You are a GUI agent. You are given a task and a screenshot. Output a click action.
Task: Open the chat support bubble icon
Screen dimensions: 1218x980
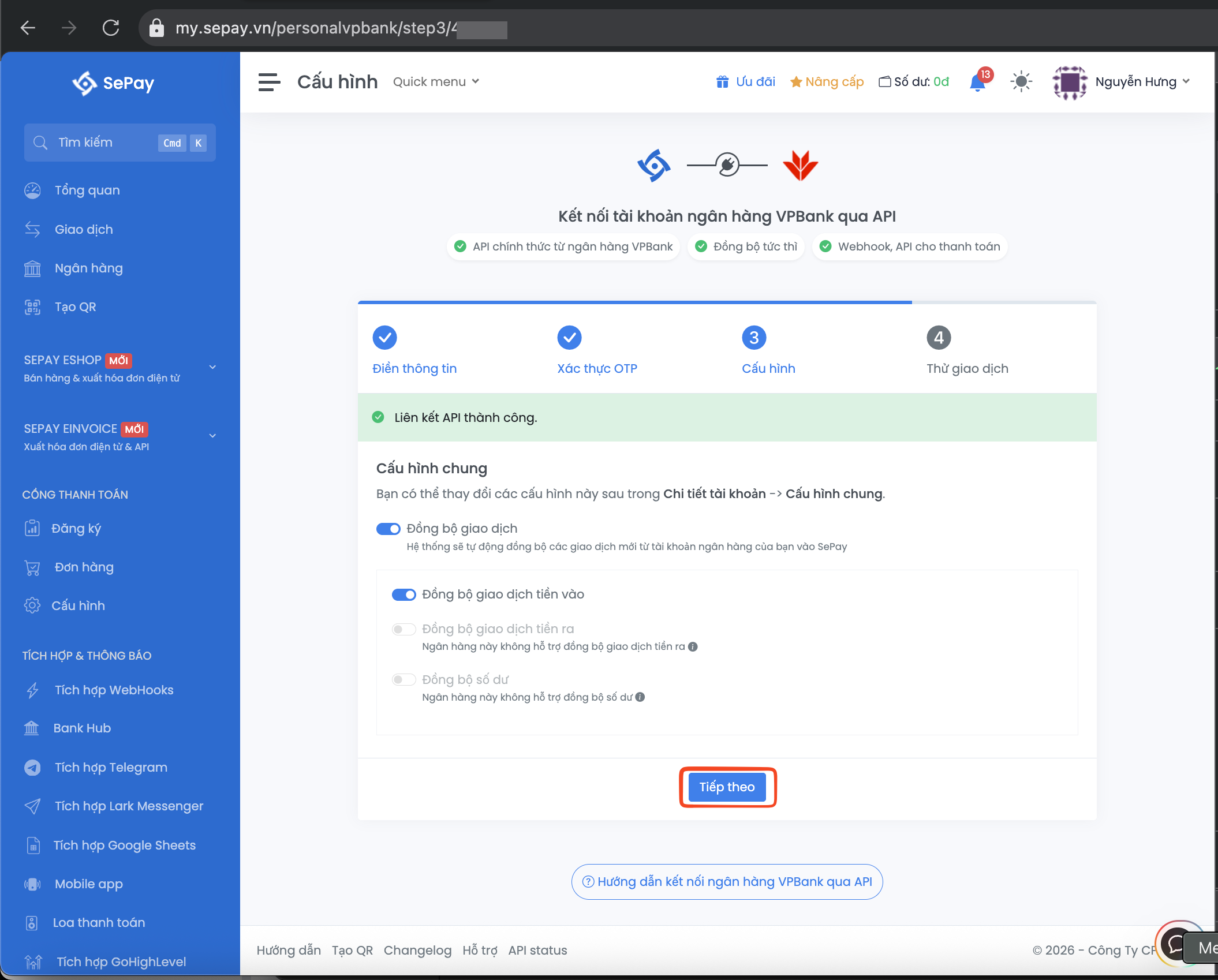1176,945
